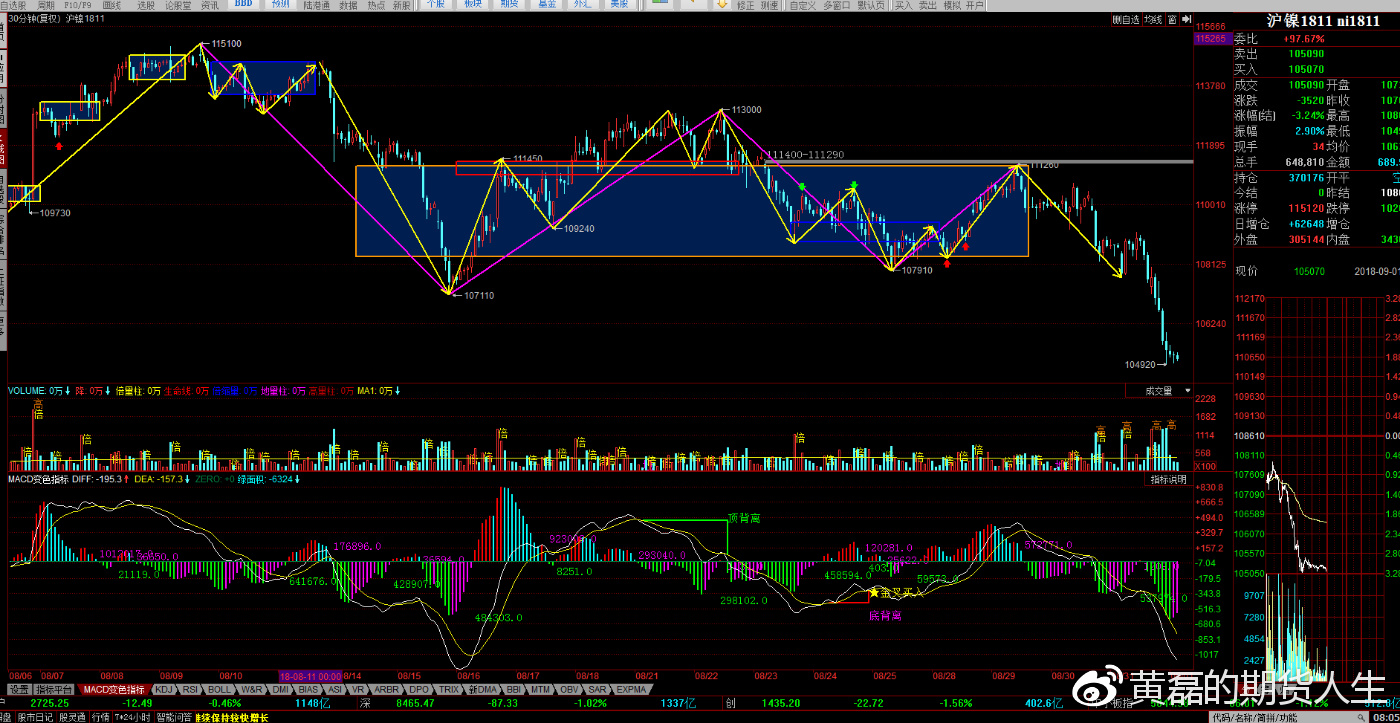Toggle the 均线 moving average display

click(1153, 19)
